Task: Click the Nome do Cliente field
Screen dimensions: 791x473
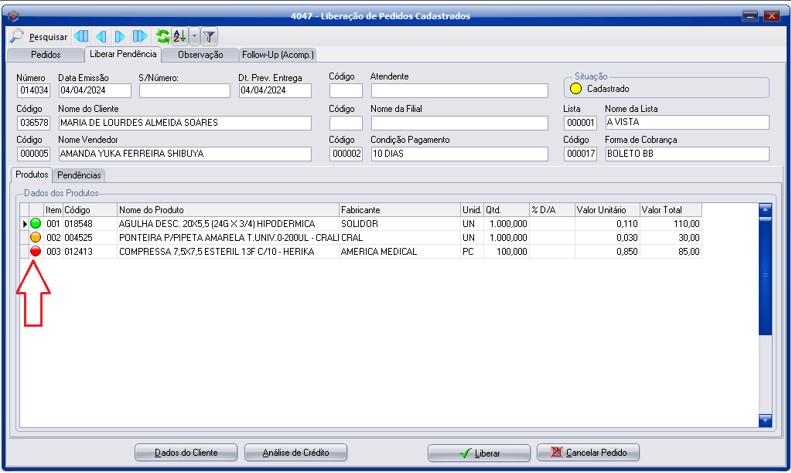Action: (x=184, y=123)
